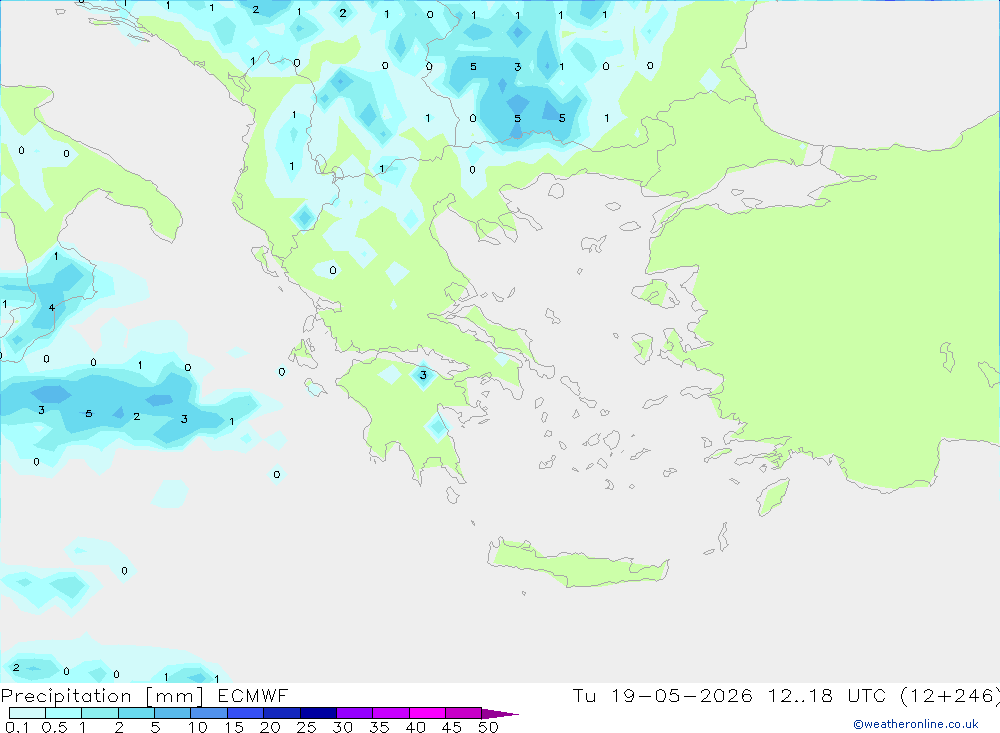Click the island of Rhodes on the map

pyautogui.click(x=773, y=496)
